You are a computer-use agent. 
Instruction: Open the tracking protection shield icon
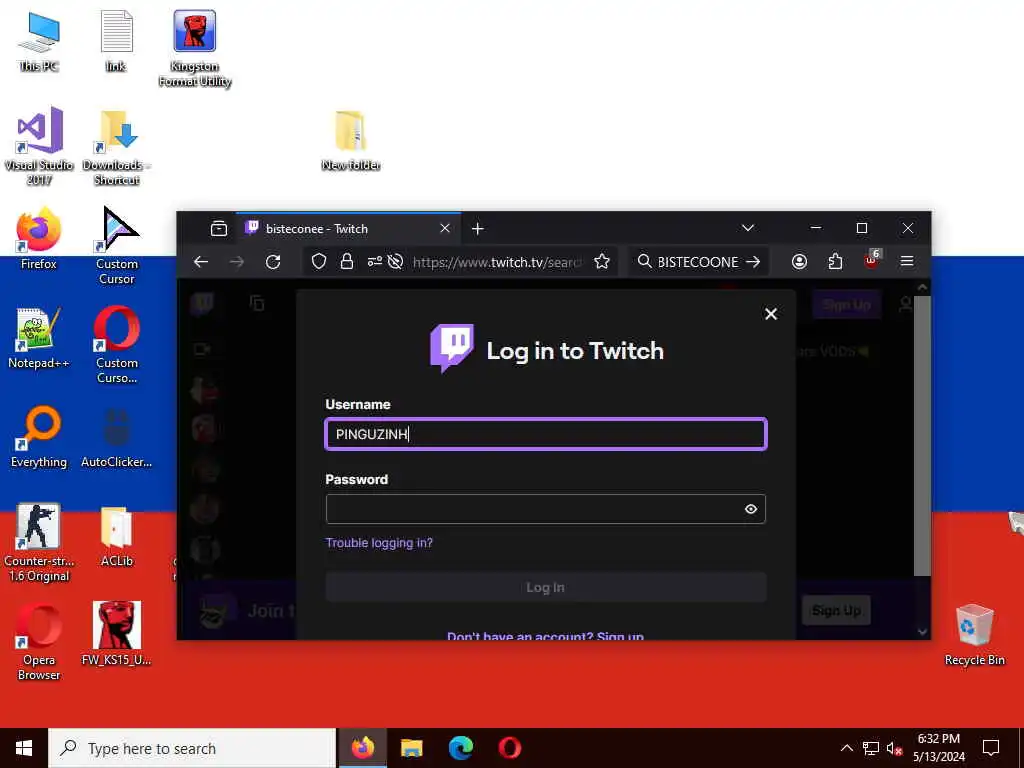319,262
